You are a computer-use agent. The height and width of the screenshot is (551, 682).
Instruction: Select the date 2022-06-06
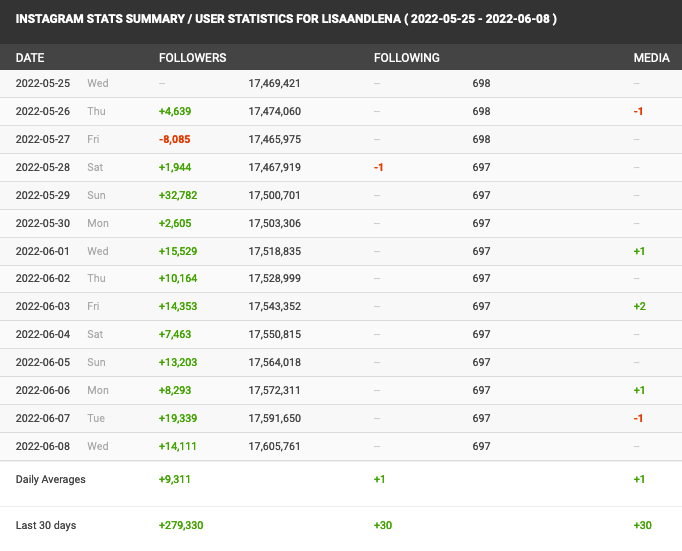click(x=43, y=390)
